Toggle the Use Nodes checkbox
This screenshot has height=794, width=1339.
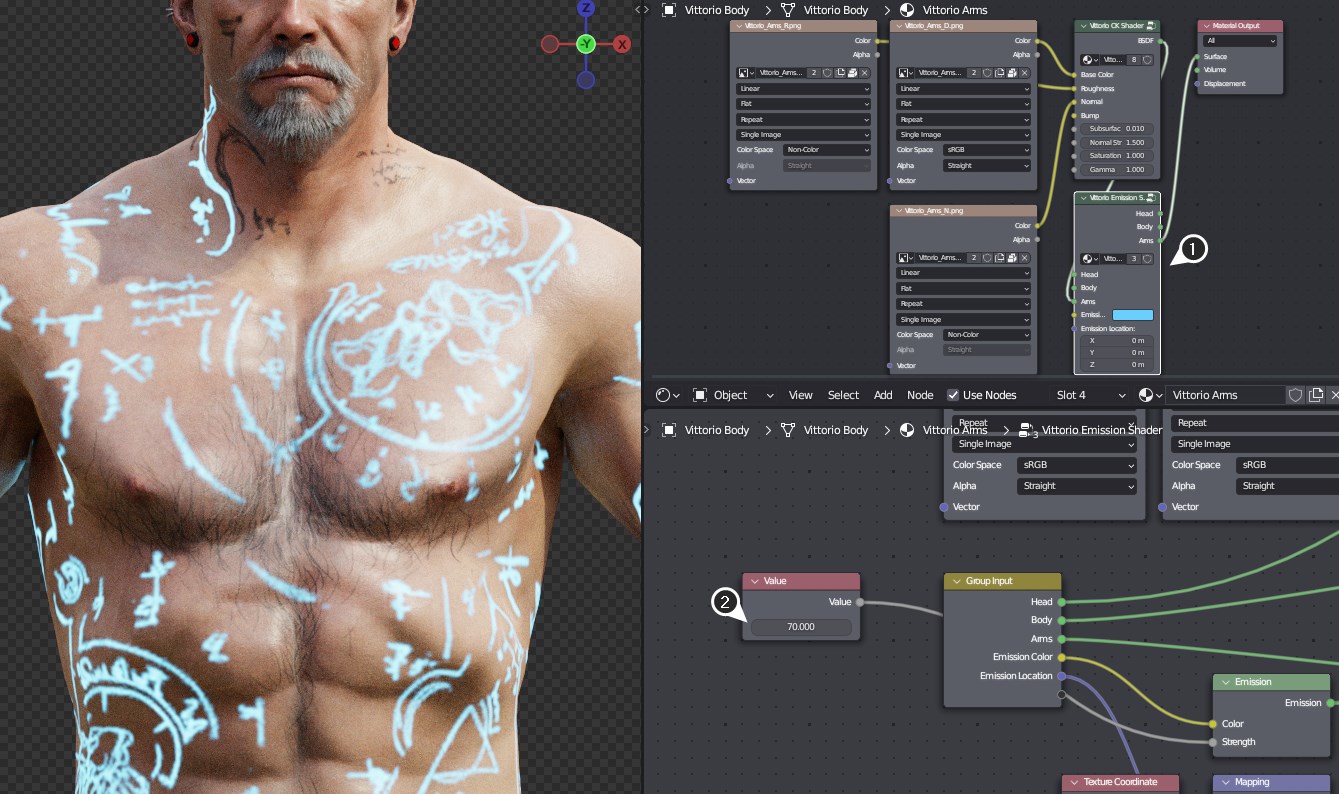(x=953, y=395)
